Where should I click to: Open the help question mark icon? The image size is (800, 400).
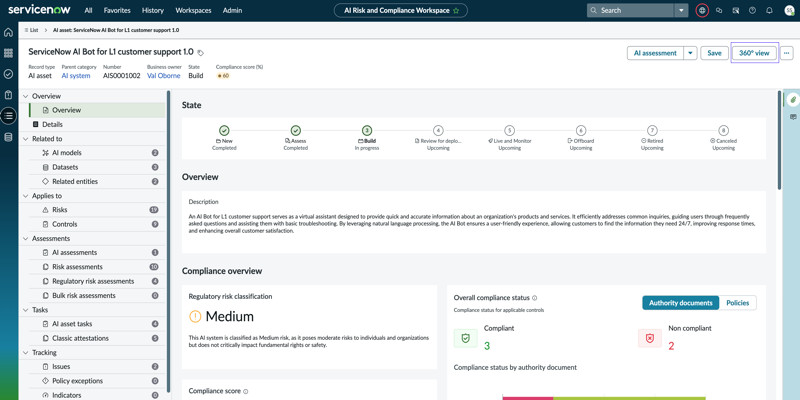(752, 10)
